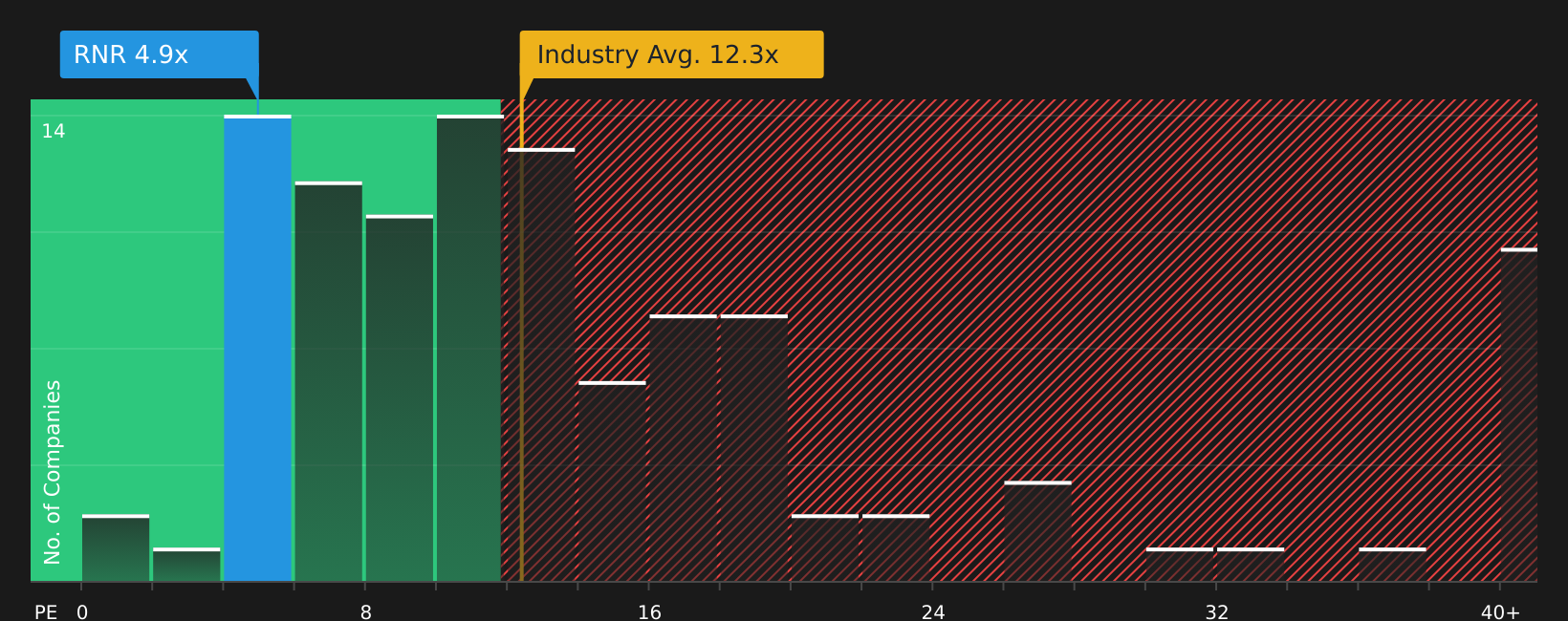The height and width of the screenshot is (621, 1568).
Task: Click the histogram bar above PE 16
Action: point(683,448)
